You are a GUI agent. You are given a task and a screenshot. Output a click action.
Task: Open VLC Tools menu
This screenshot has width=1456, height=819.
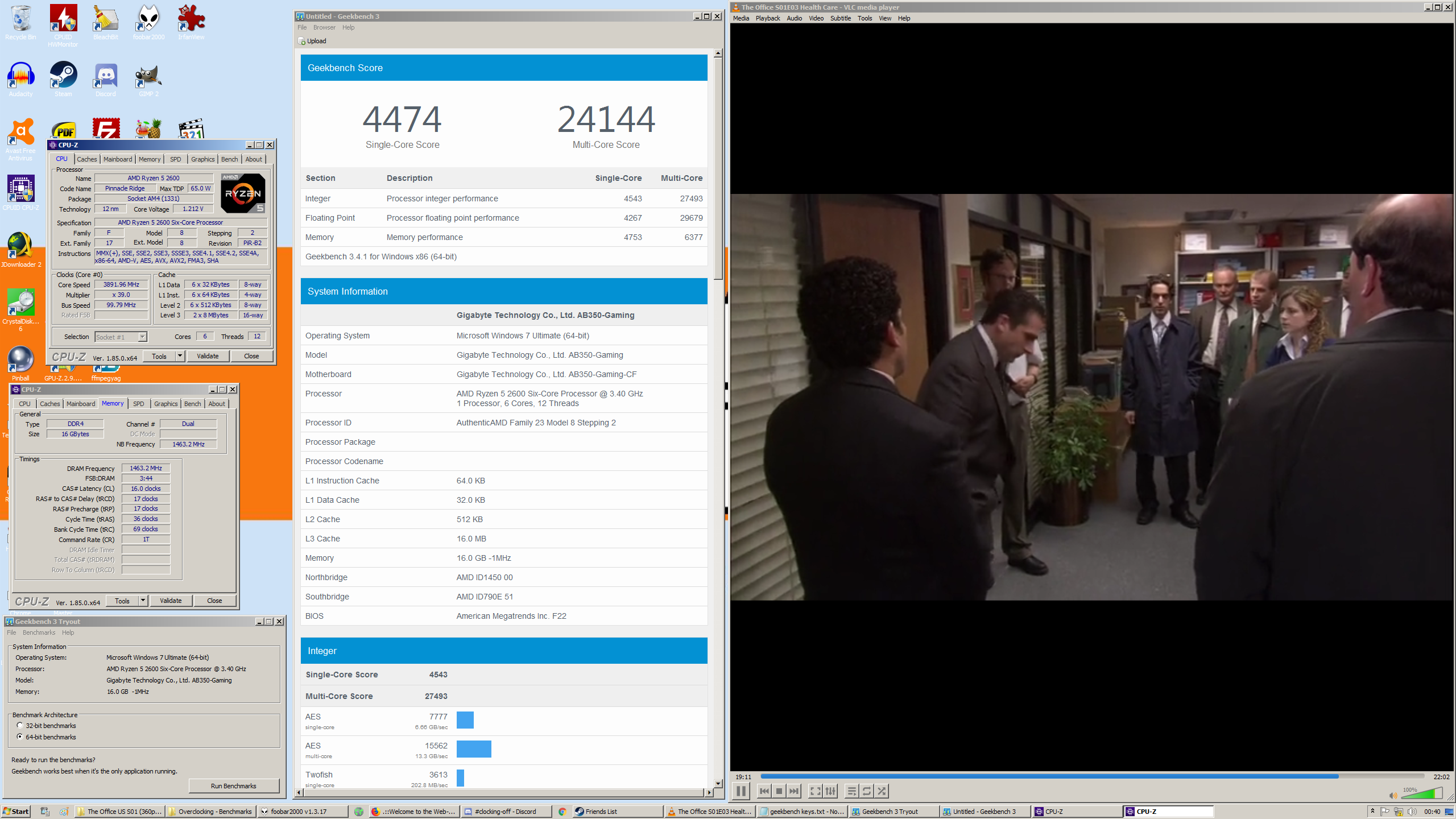click(x=864, y=18)
